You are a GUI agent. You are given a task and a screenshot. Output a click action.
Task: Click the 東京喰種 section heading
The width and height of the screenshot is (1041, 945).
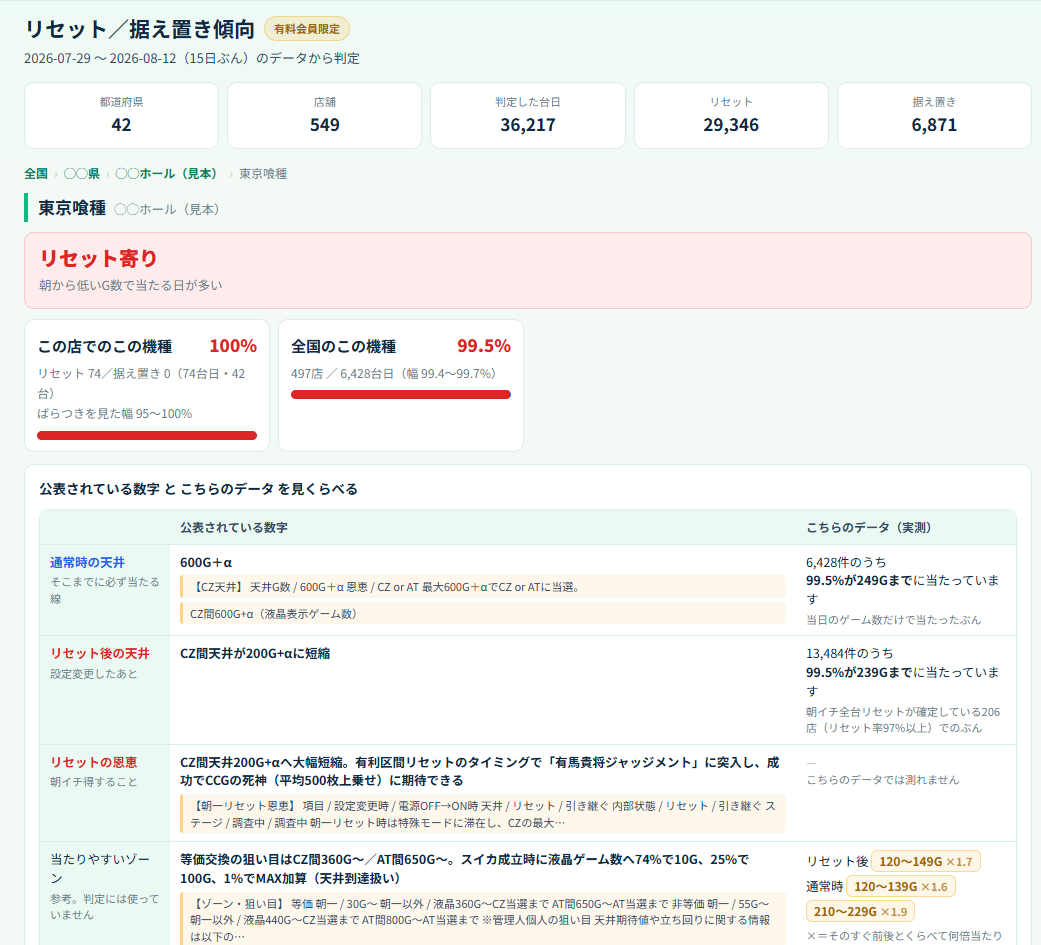click(72, 208)
